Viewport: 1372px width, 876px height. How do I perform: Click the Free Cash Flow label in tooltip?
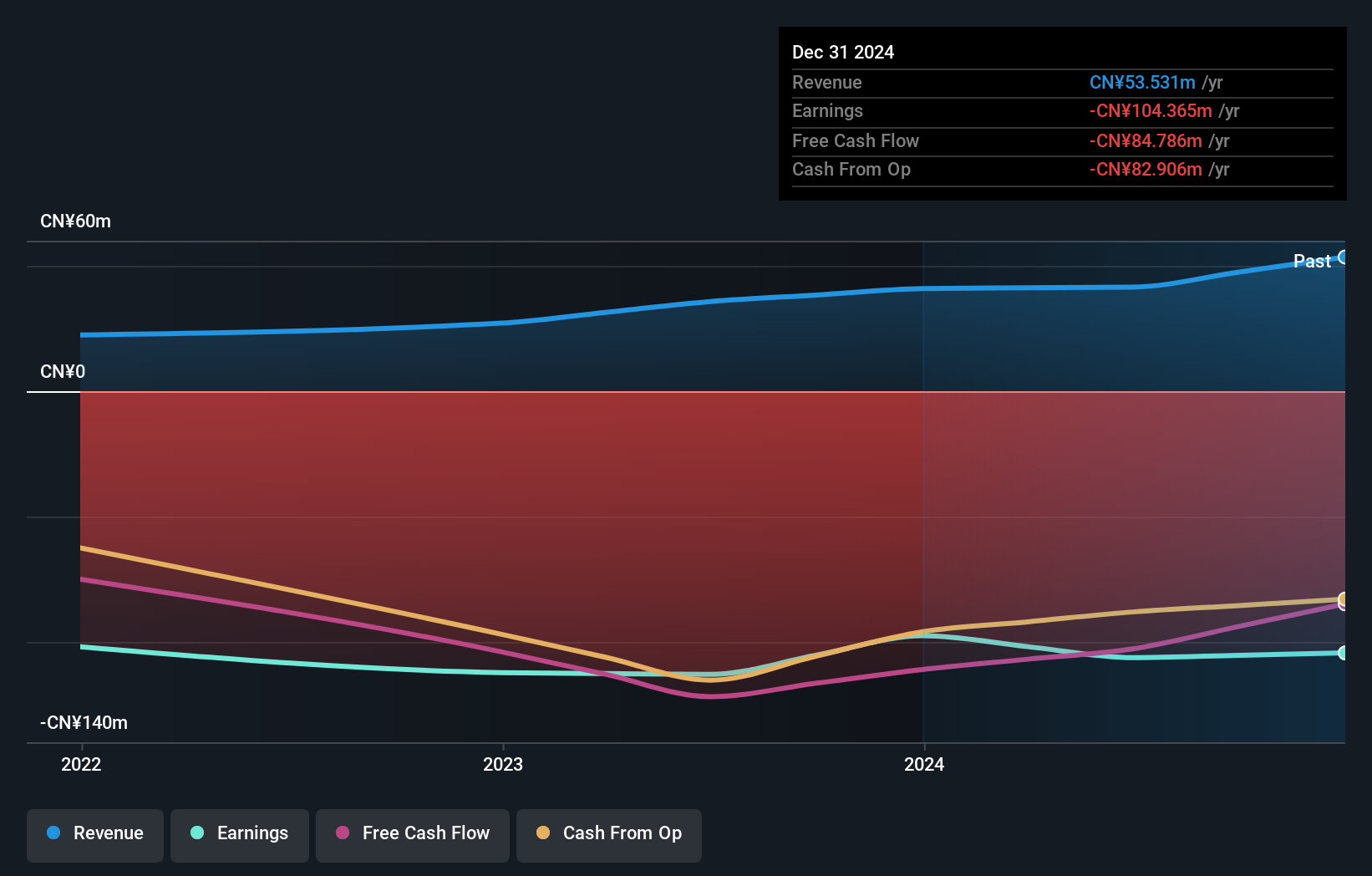856,141
